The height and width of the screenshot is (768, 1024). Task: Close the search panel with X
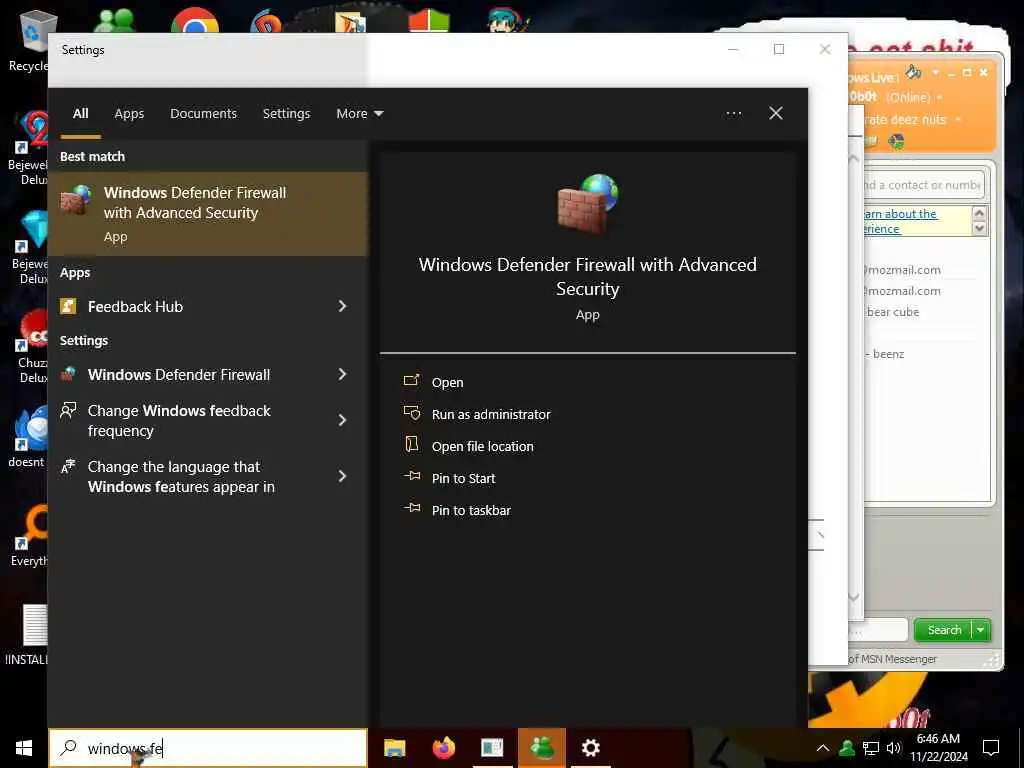coord(776,114)
